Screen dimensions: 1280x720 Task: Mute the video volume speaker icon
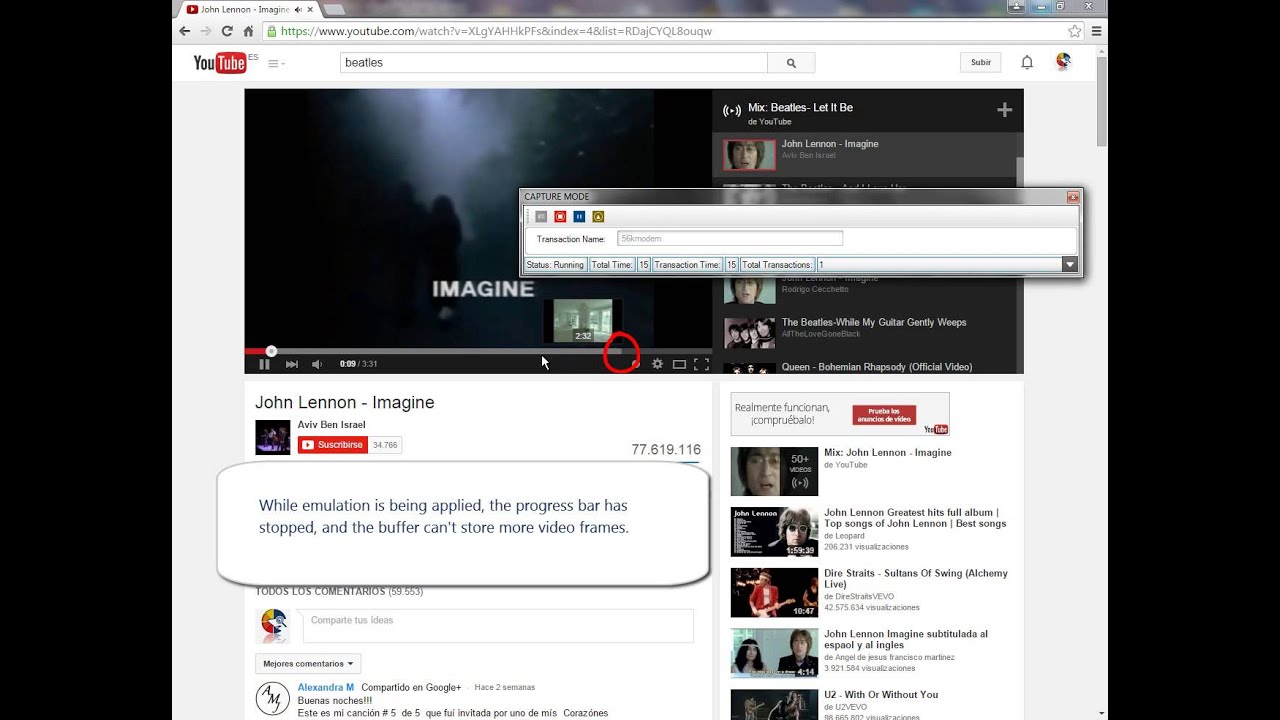pyautogui.click(x=317, y=364)
